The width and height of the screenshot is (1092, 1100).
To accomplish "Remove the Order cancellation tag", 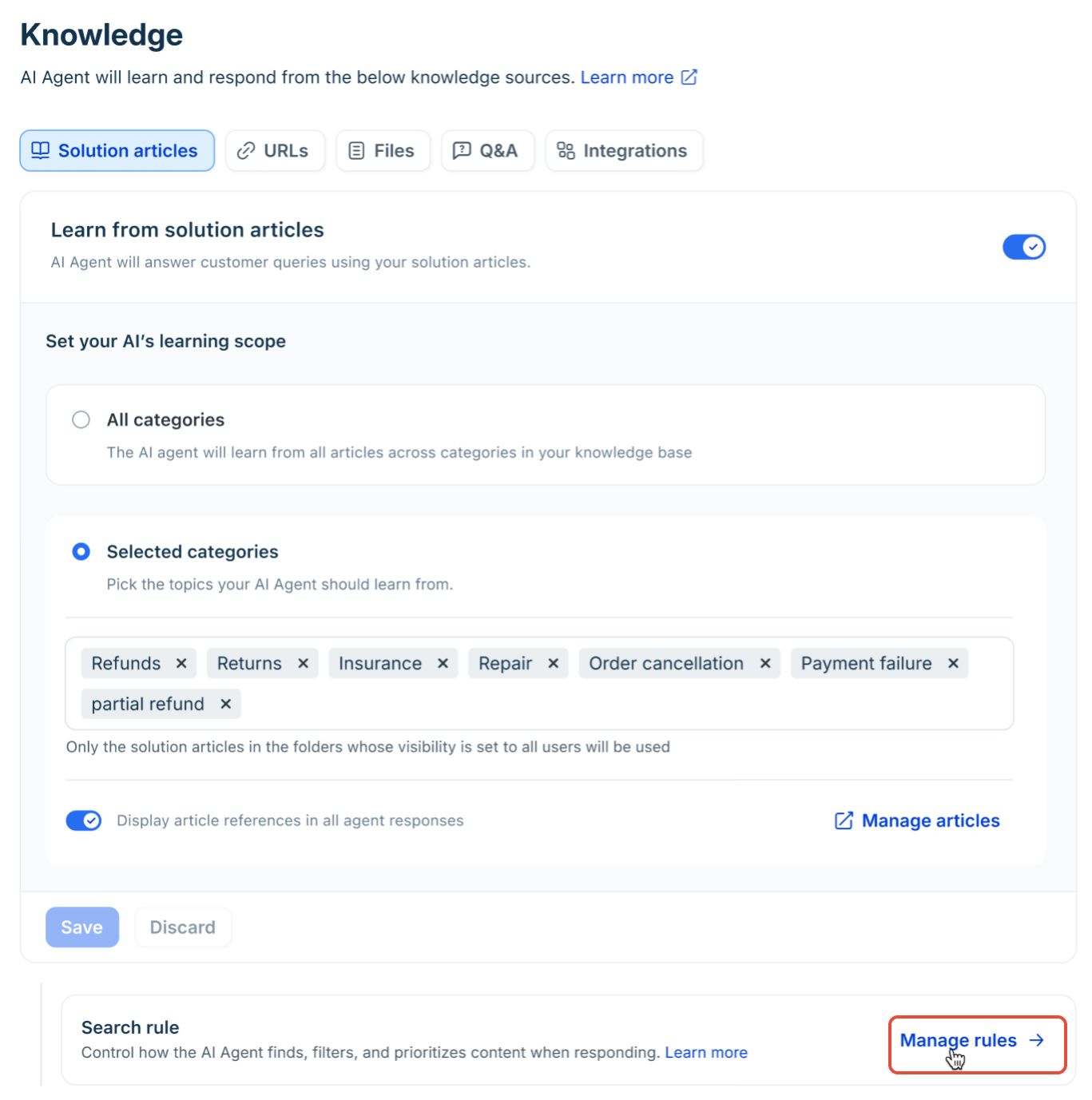I will tap(765, 664).
